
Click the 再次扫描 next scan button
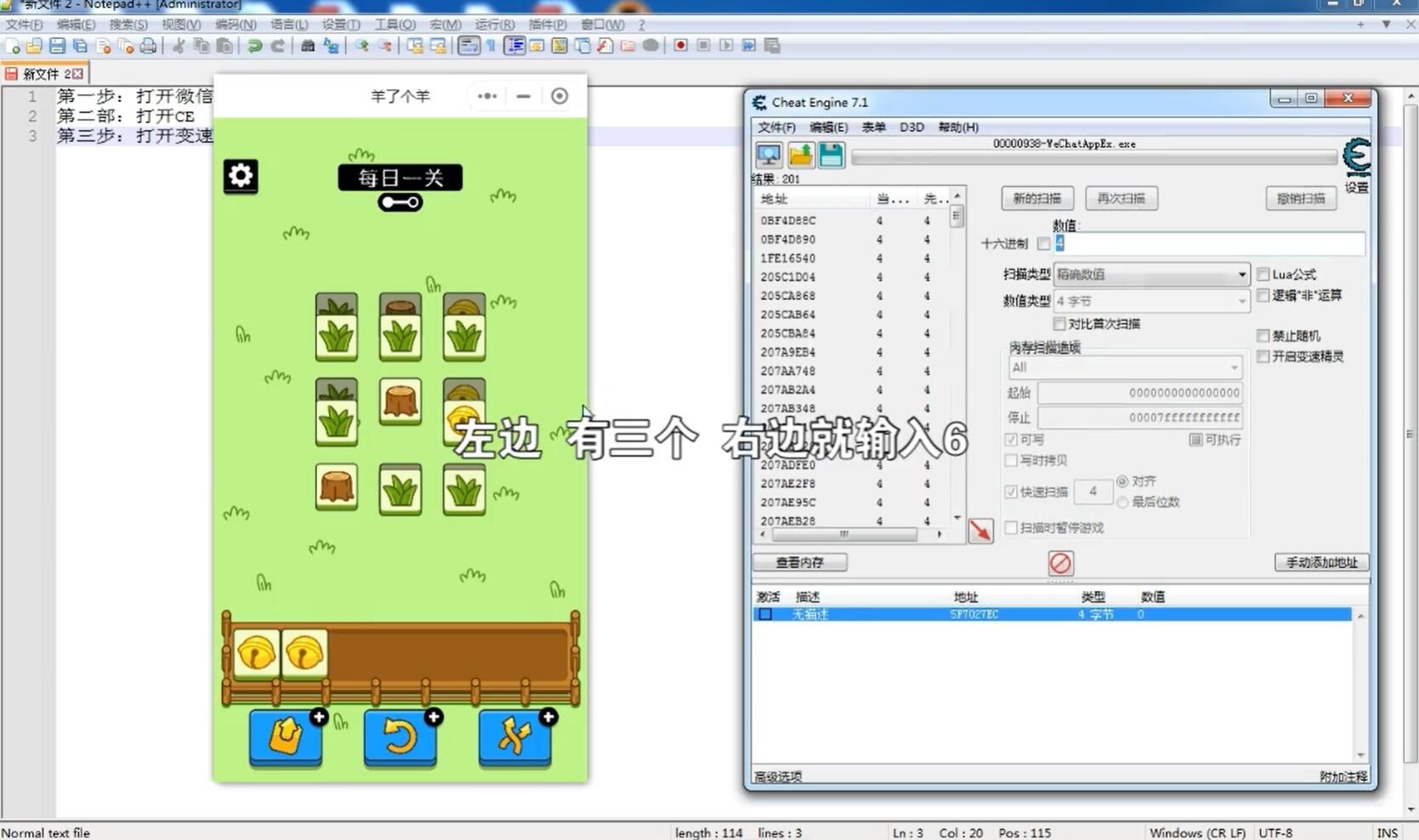point(1121,198)
